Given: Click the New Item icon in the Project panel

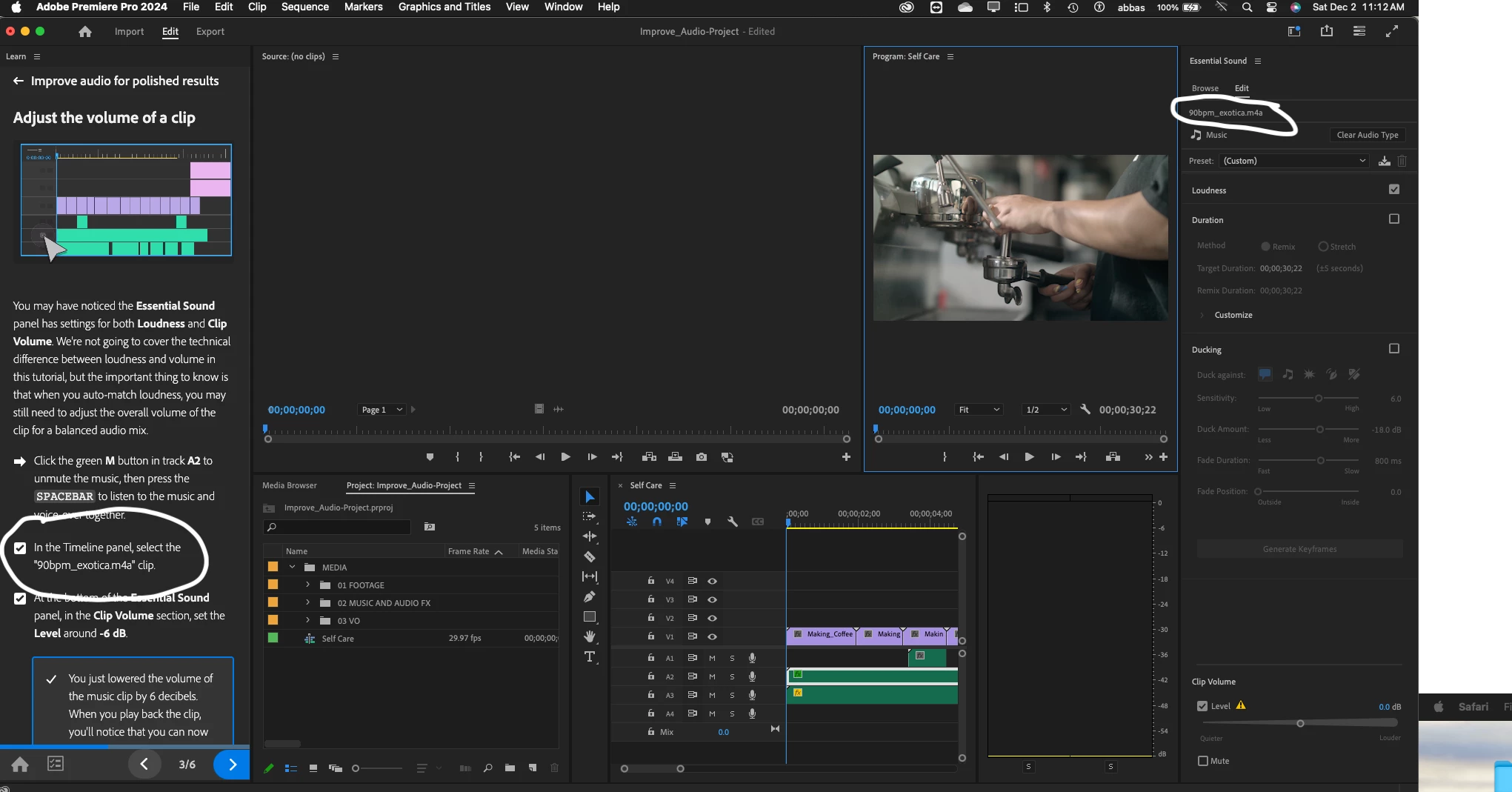Looking at the screenshot, I should pyautogui.click(x=533, y=768).
